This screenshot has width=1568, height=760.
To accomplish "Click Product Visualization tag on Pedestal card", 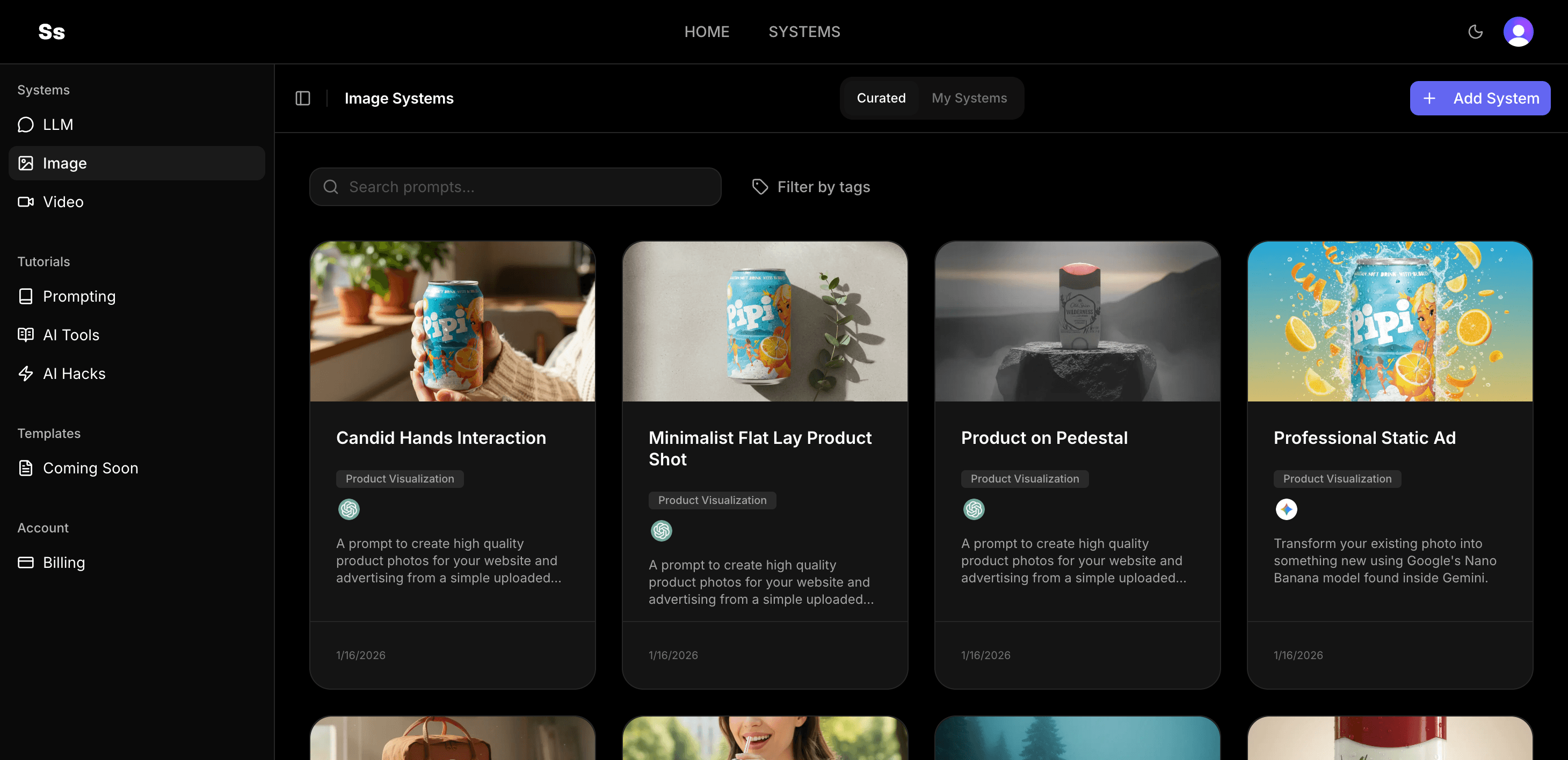I will click(1025, 479).
